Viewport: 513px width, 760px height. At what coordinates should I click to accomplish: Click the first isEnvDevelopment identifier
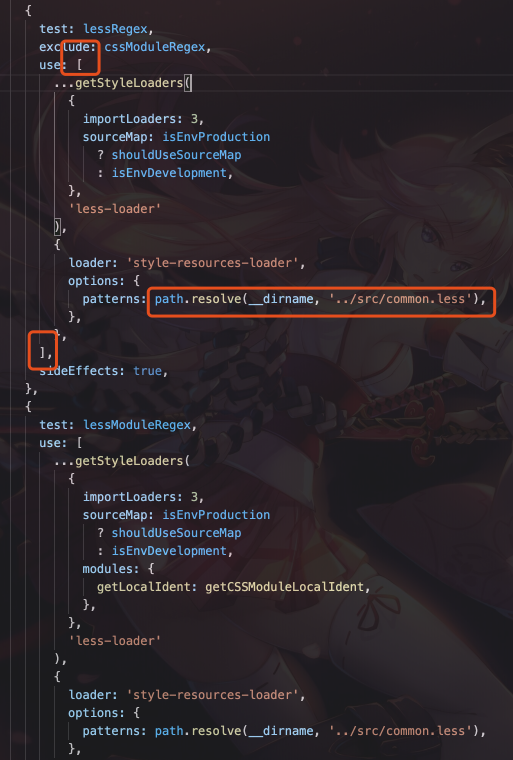click(169, 173)
